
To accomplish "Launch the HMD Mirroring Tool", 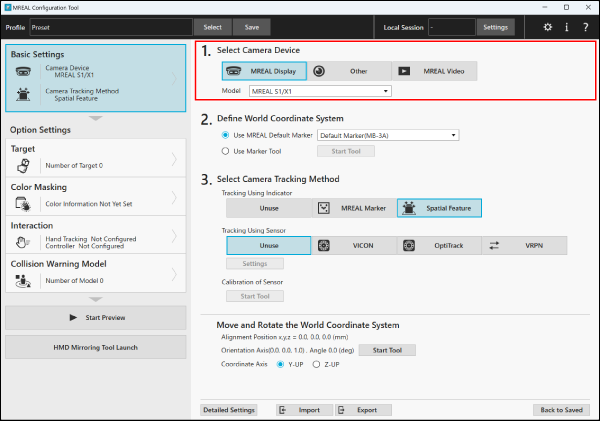I will coord(96,348).
